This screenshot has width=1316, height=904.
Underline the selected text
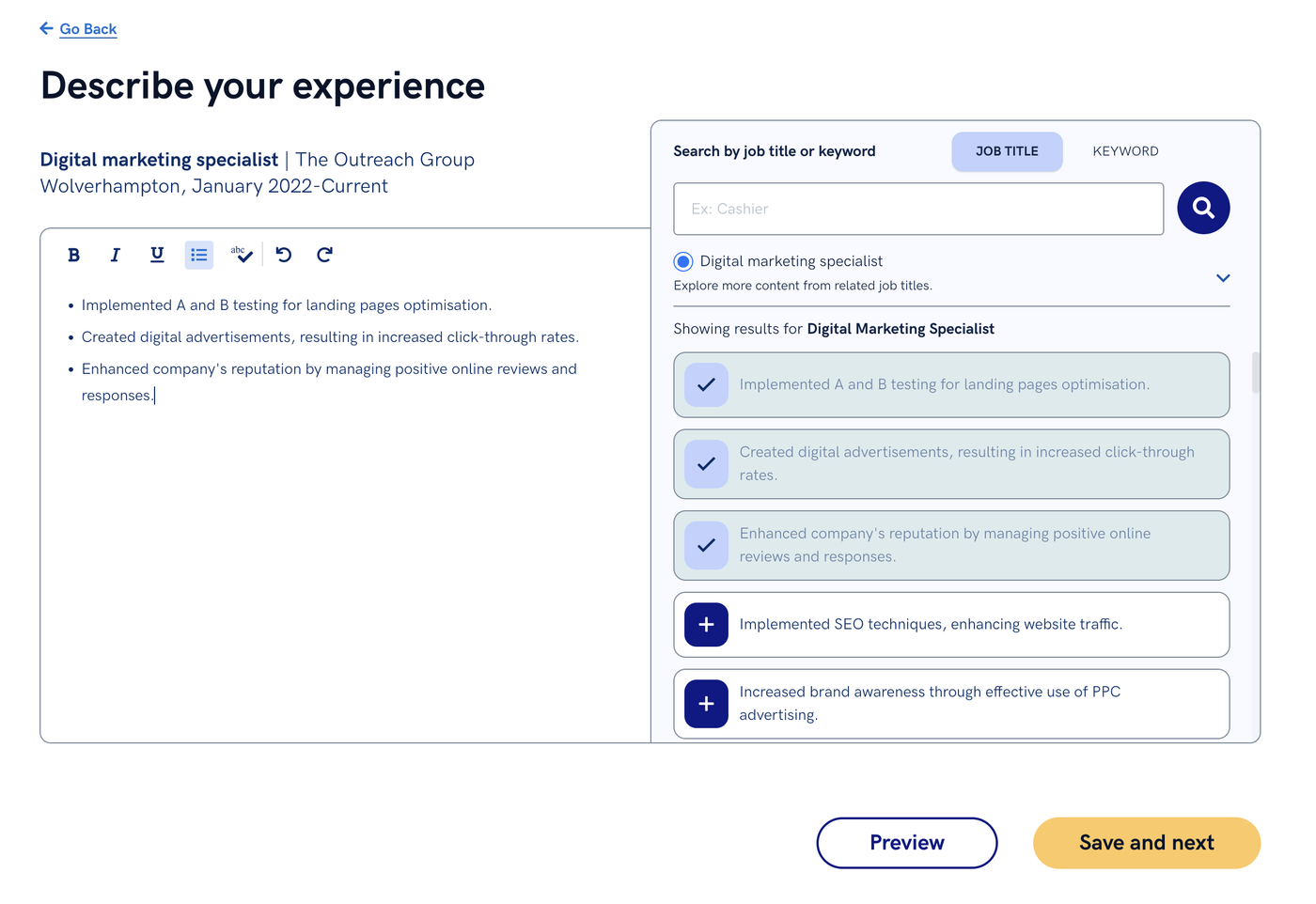(157, 255)
